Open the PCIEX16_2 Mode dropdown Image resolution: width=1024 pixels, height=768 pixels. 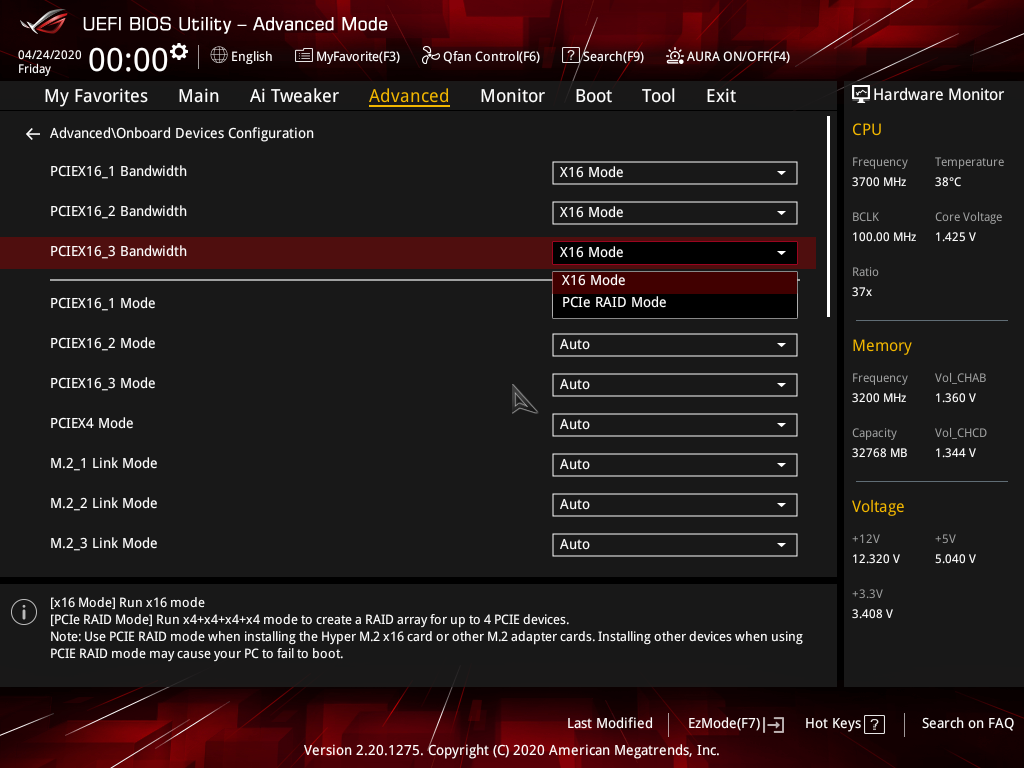[x=675, y=345]
